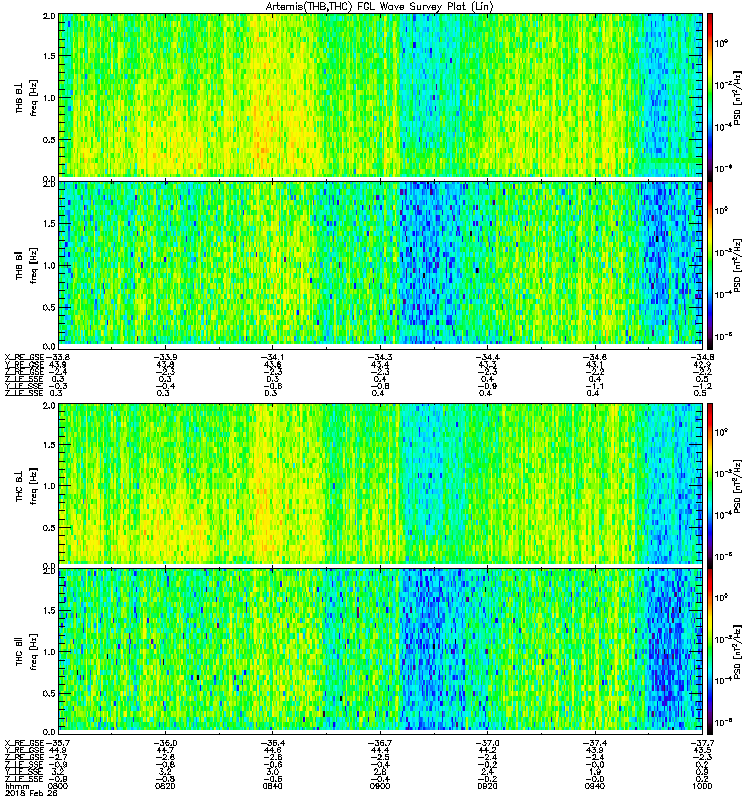Click the X_RE_GSE value '-37.4' under THC panels
The image size is (750, 800).
595,743
